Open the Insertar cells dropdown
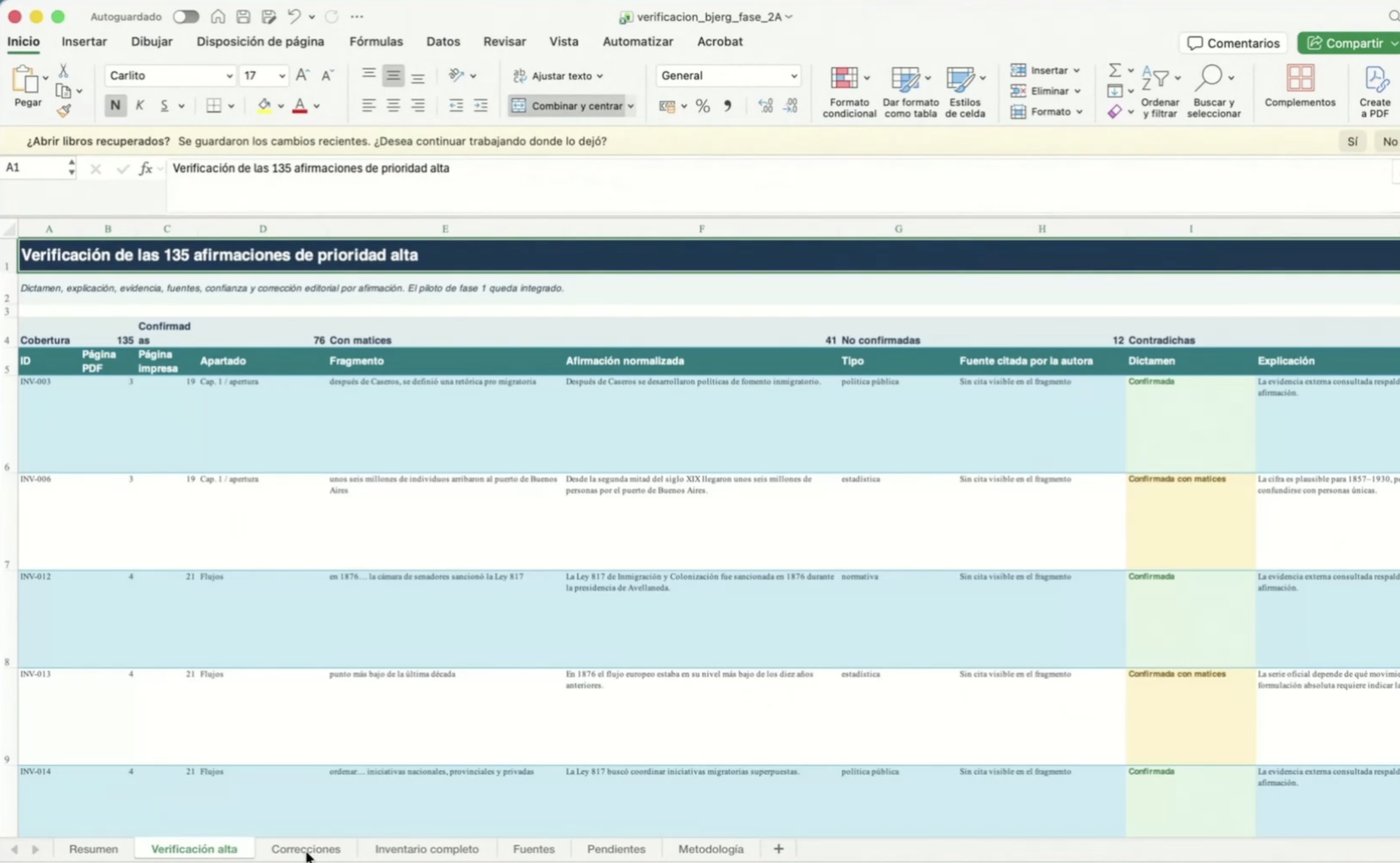This screenshot has height=863, width=1400. (x=1045, y=70)
